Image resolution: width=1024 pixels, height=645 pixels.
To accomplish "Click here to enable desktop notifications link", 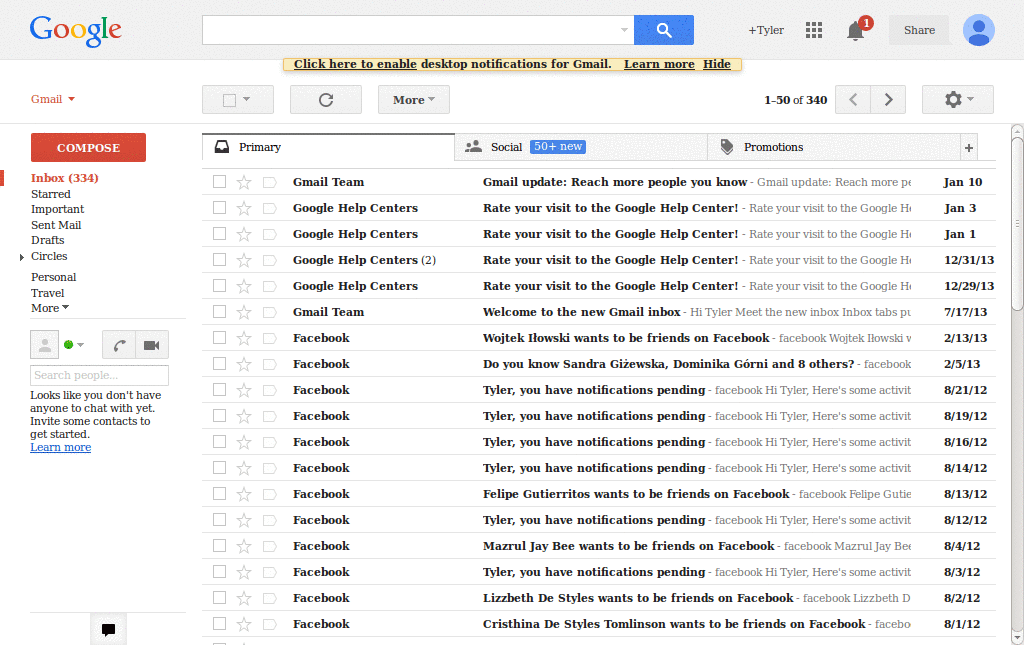I will point(355,64).
